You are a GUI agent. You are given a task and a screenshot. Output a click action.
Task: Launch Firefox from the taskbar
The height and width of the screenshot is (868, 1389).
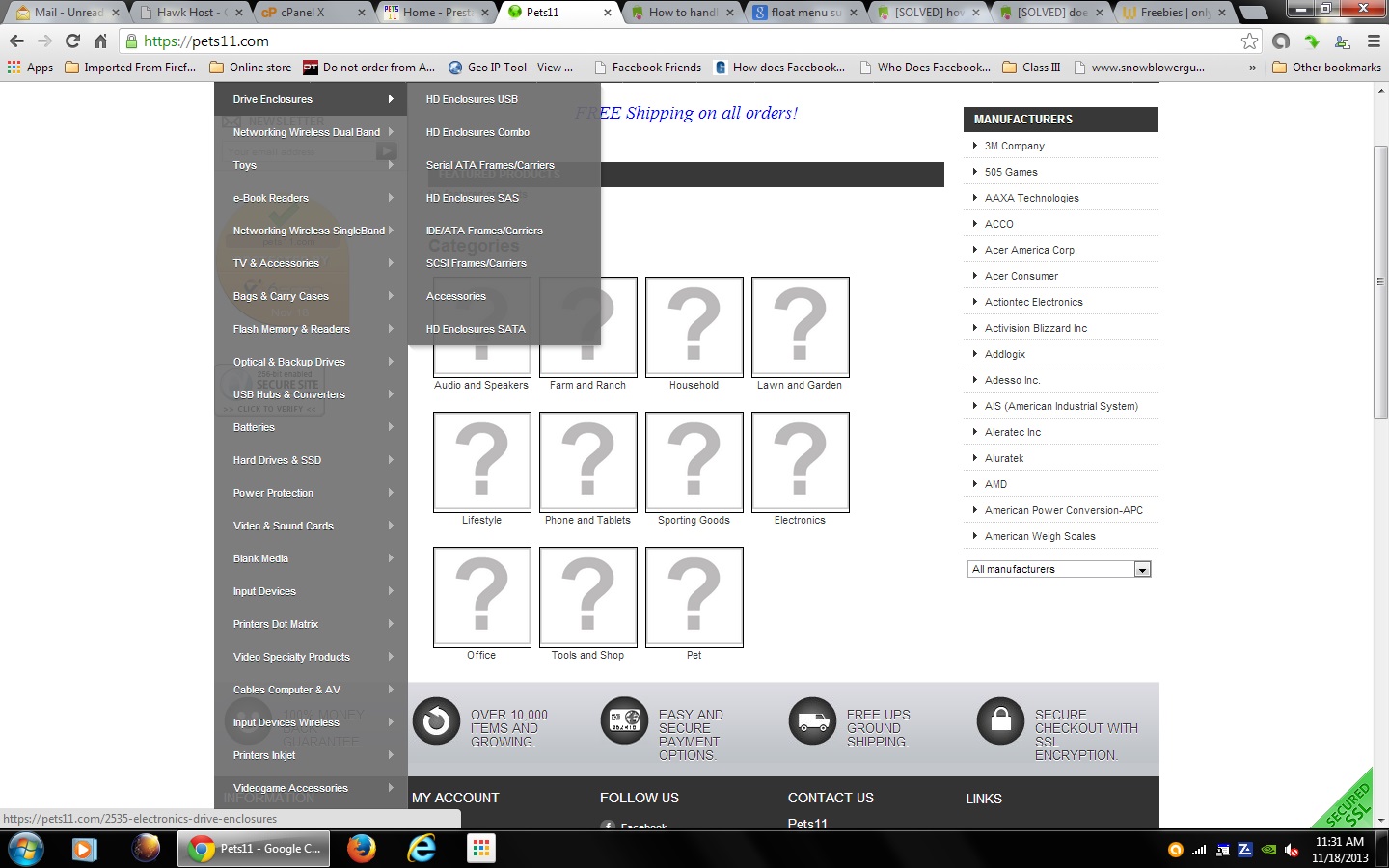point(362,849)
